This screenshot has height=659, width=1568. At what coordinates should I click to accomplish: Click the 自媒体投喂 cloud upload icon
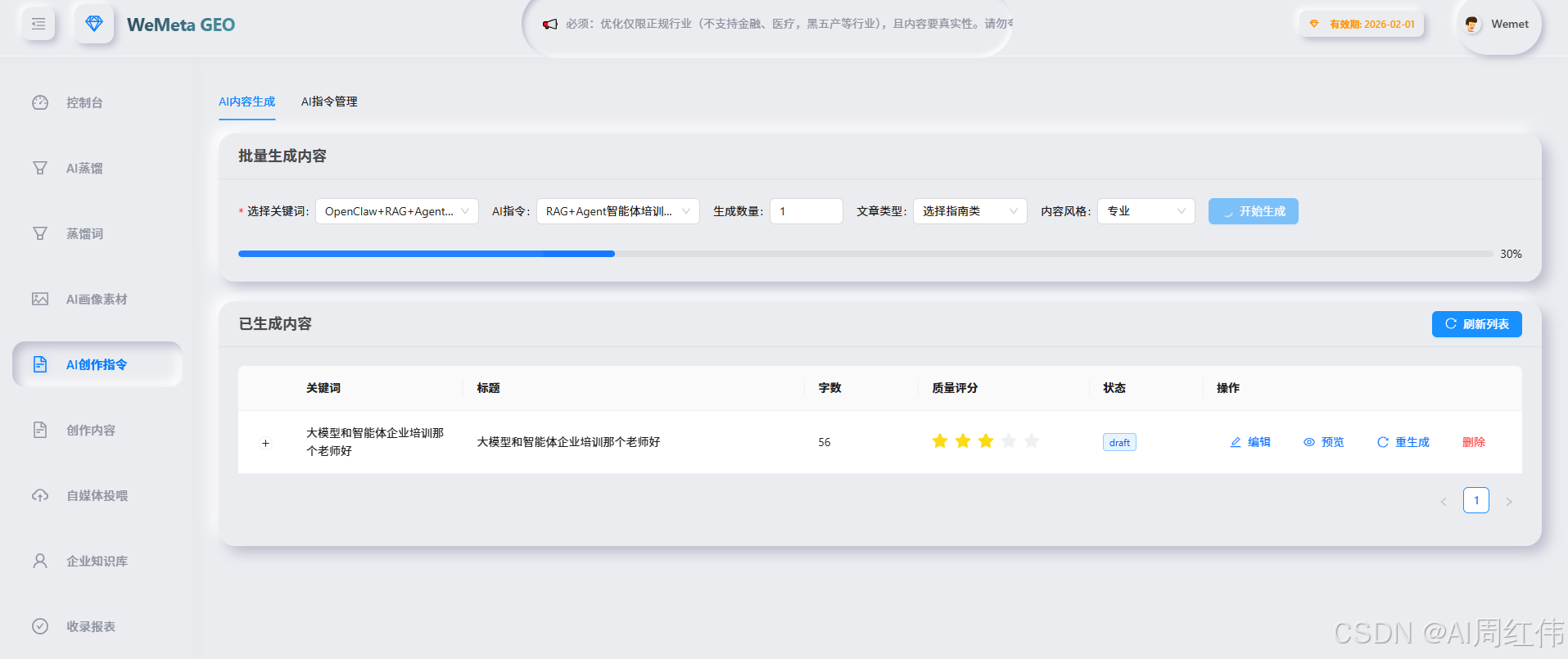(40, 495)
